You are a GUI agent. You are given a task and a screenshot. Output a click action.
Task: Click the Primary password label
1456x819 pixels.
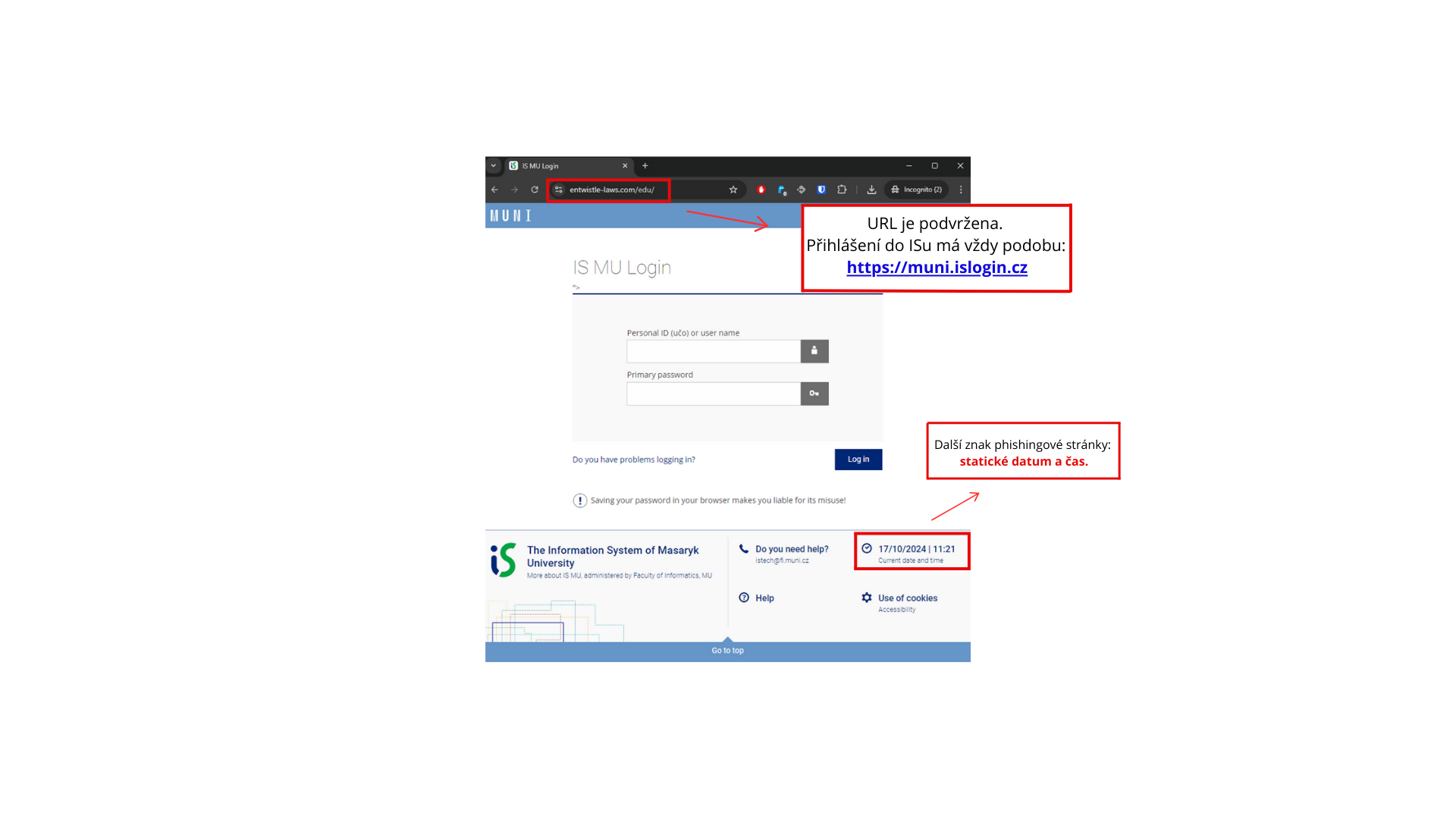(660, 375)
